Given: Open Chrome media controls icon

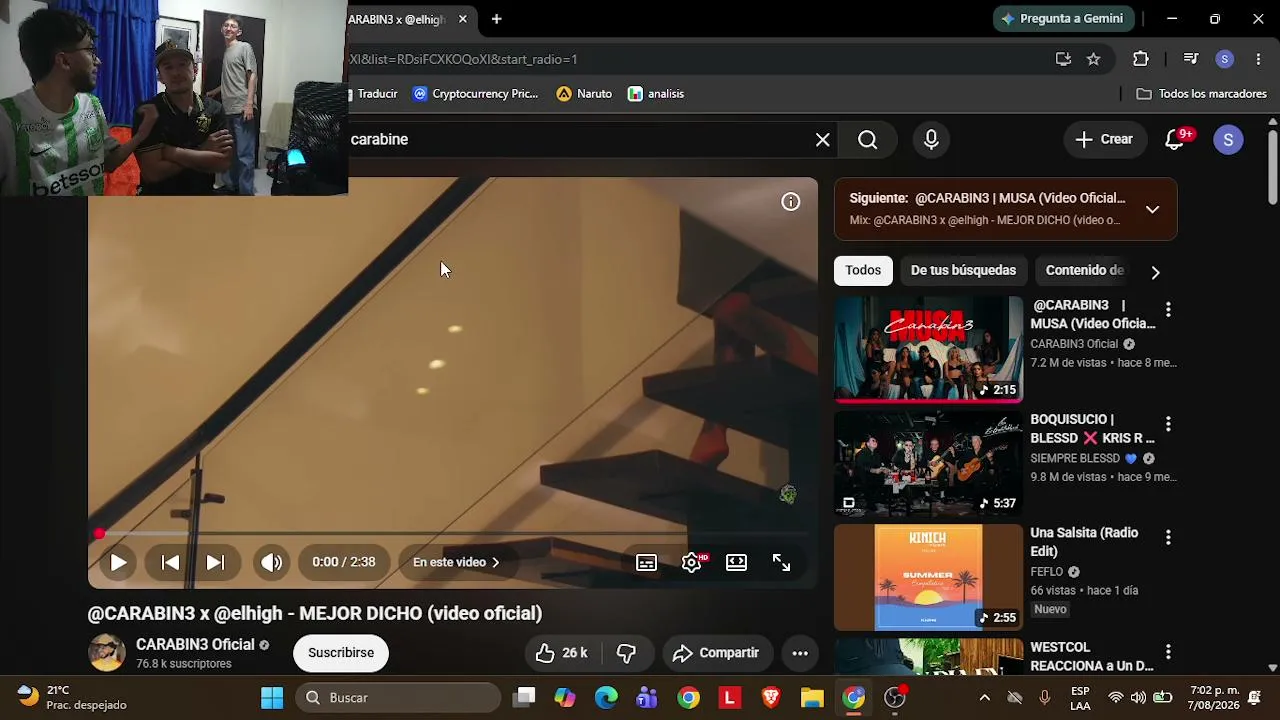Looking at the screenshot, I should tap(1190, 59).
